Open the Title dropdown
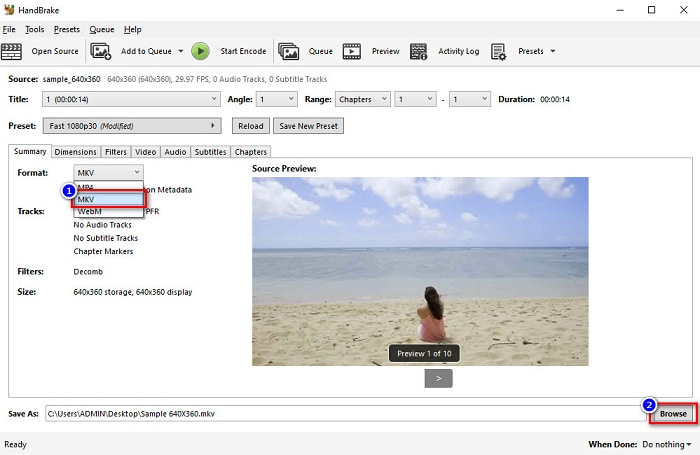 click(x=131, y=99)
